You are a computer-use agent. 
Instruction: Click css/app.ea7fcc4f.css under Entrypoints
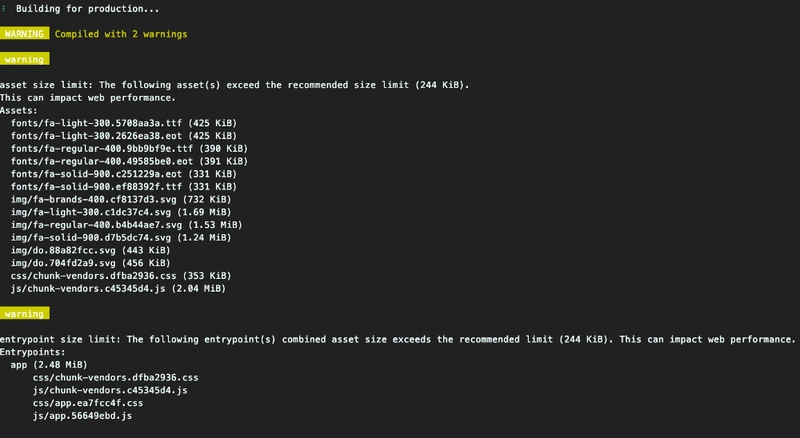pyautogui.click(x=88, y=403)
